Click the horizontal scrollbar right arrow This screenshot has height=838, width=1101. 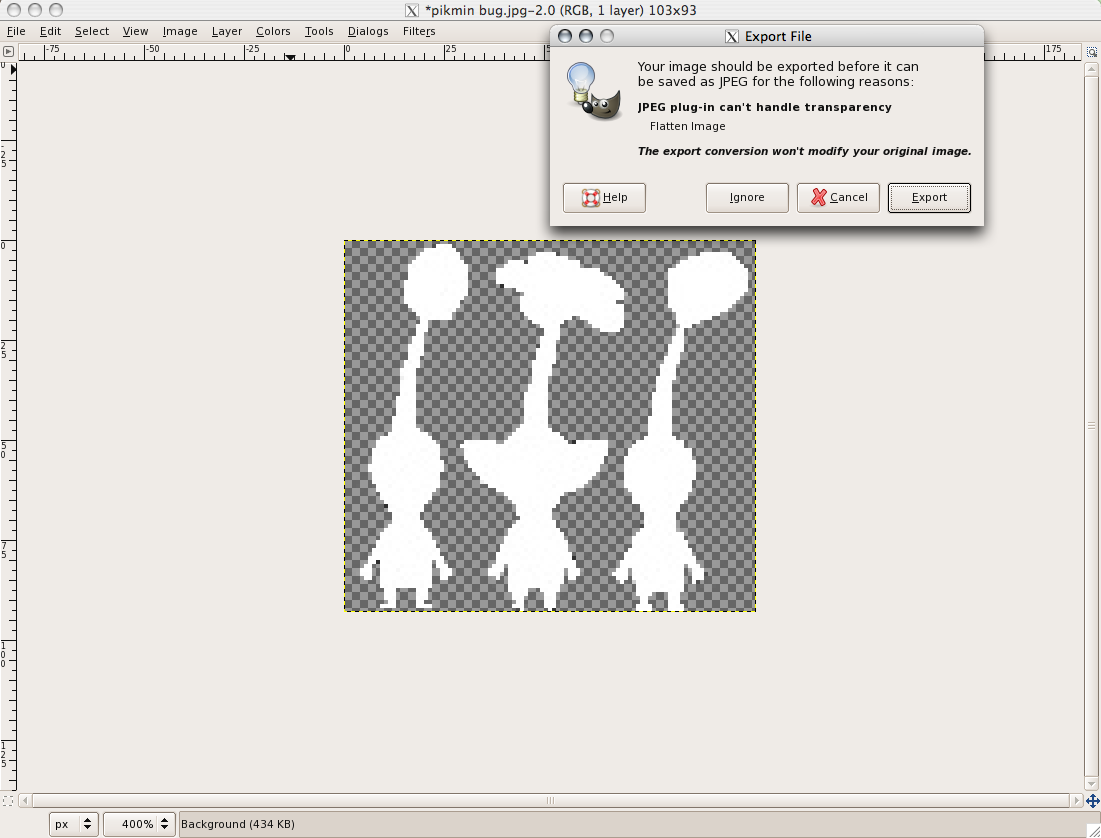pos(1076,801)
